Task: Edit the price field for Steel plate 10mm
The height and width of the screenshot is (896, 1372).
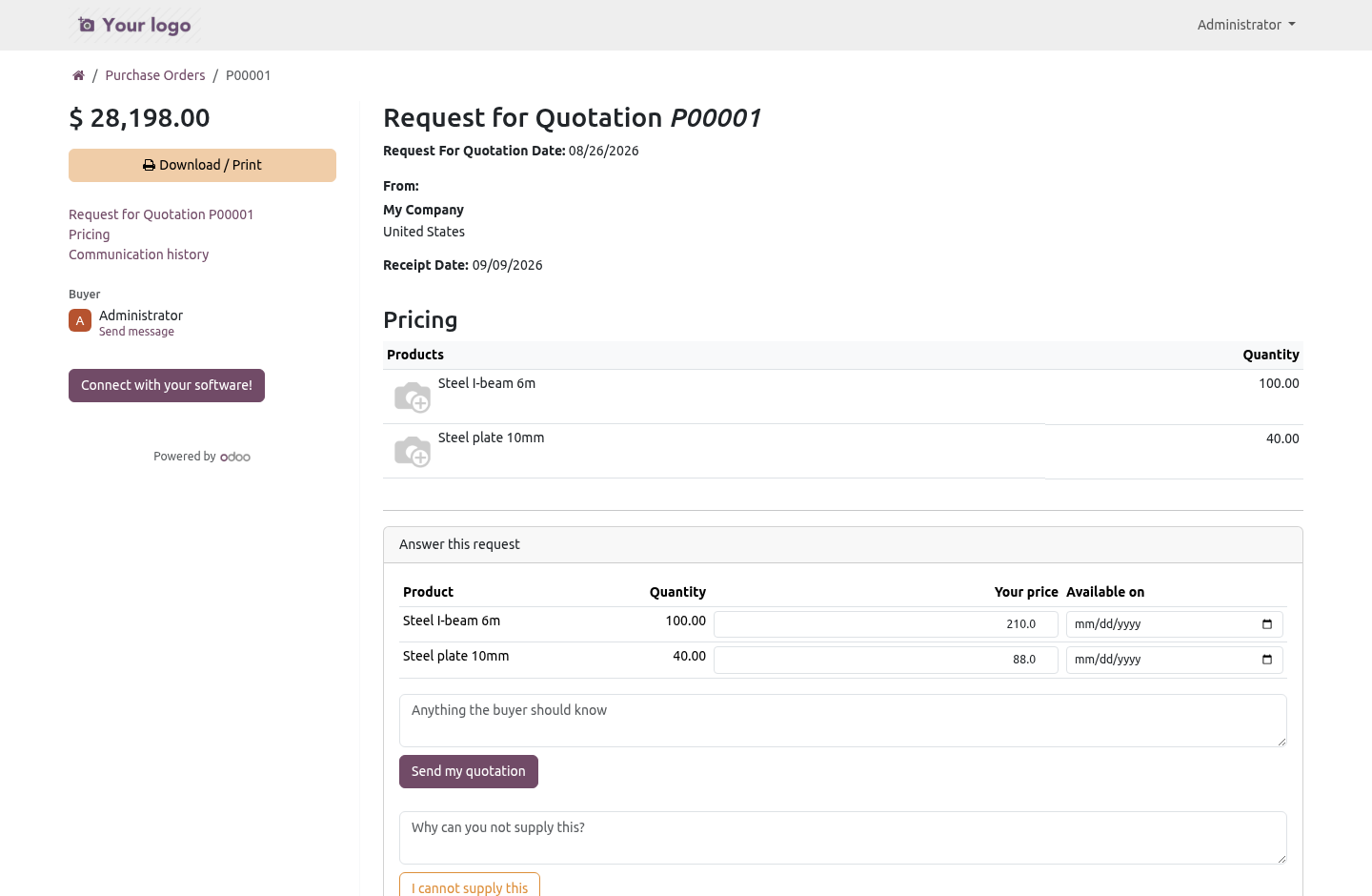Action: (886, 660)
